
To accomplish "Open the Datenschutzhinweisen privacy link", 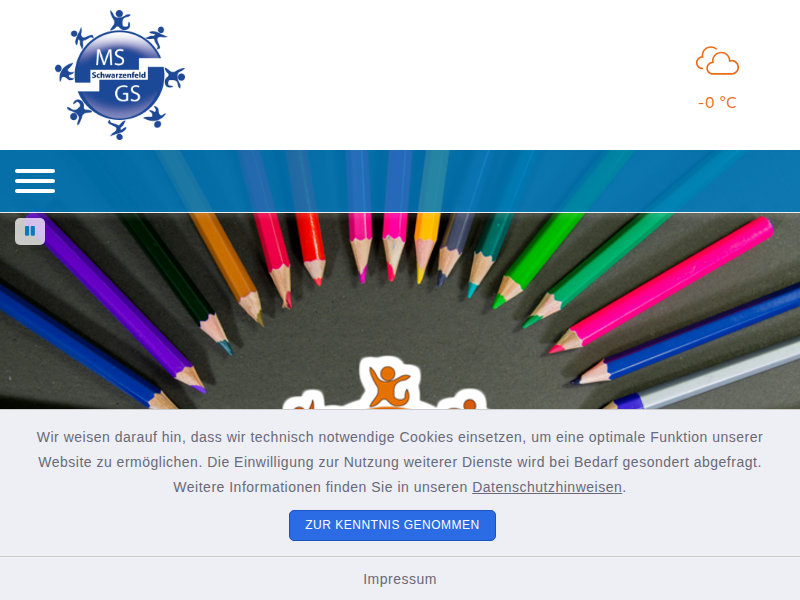I will (x=547, y=487).
